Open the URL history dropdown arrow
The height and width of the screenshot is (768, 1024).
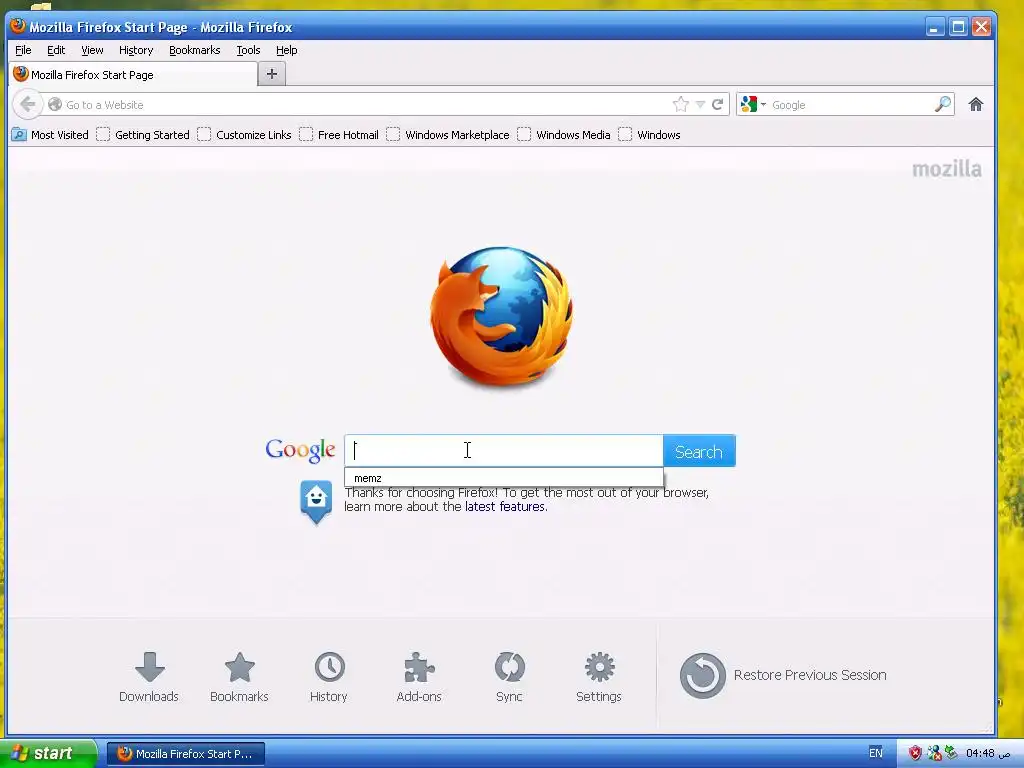[700, 104]
